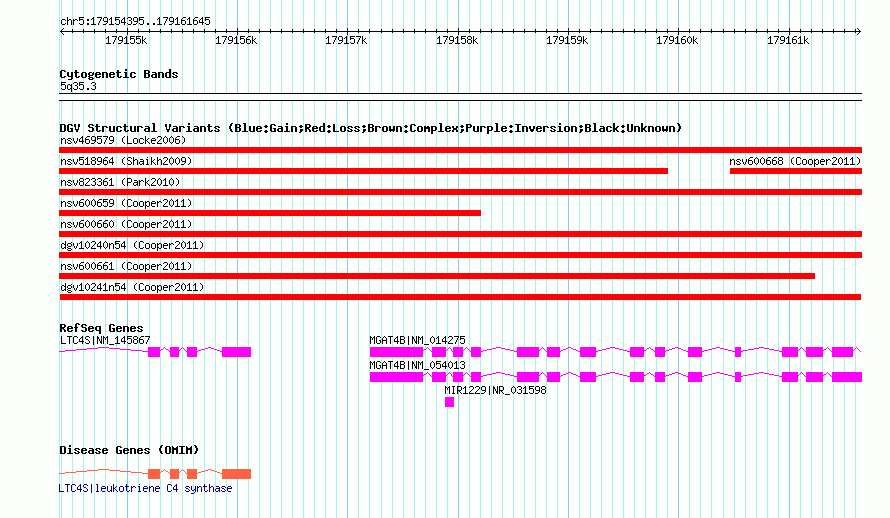Click the MGAT4B|NM_014275 transcript label

(417, 340)
